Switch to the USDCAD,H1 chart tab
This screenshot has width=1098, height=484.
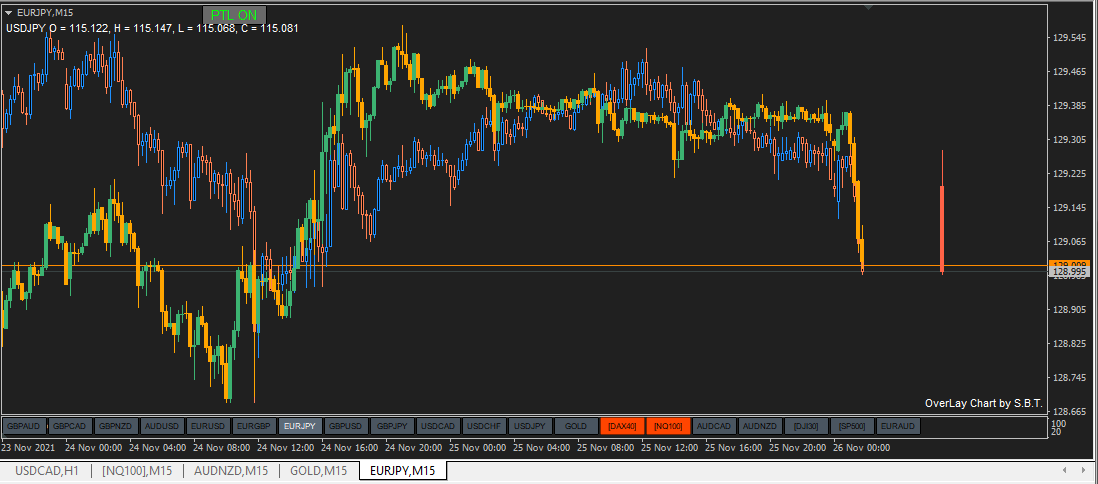tap(46, 471)
